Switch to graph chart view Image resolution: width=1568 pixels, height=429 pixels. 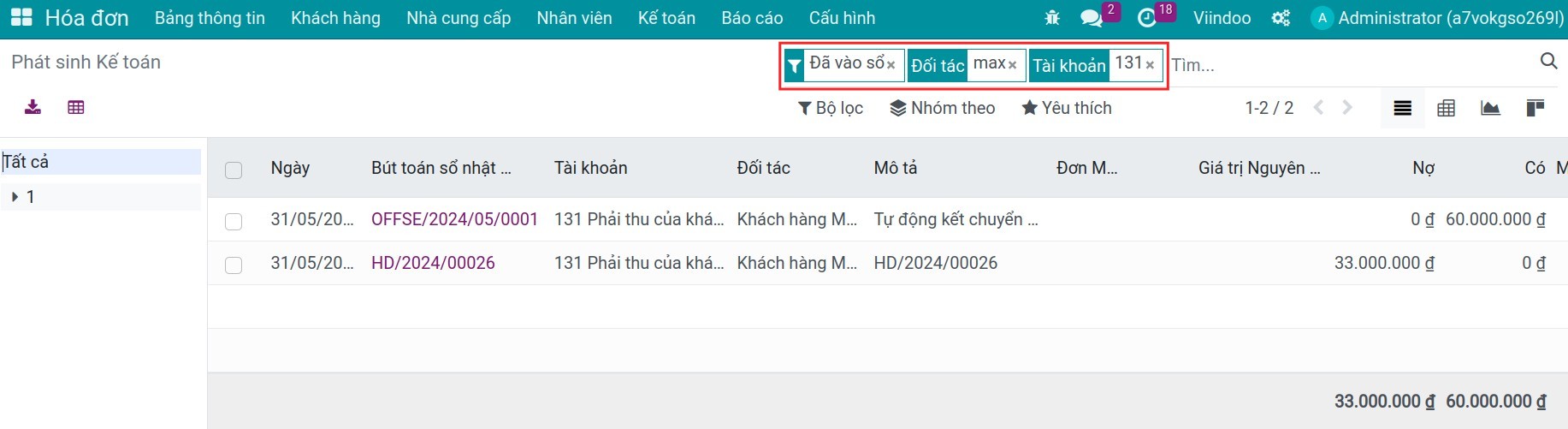[x=1490, y=108]
